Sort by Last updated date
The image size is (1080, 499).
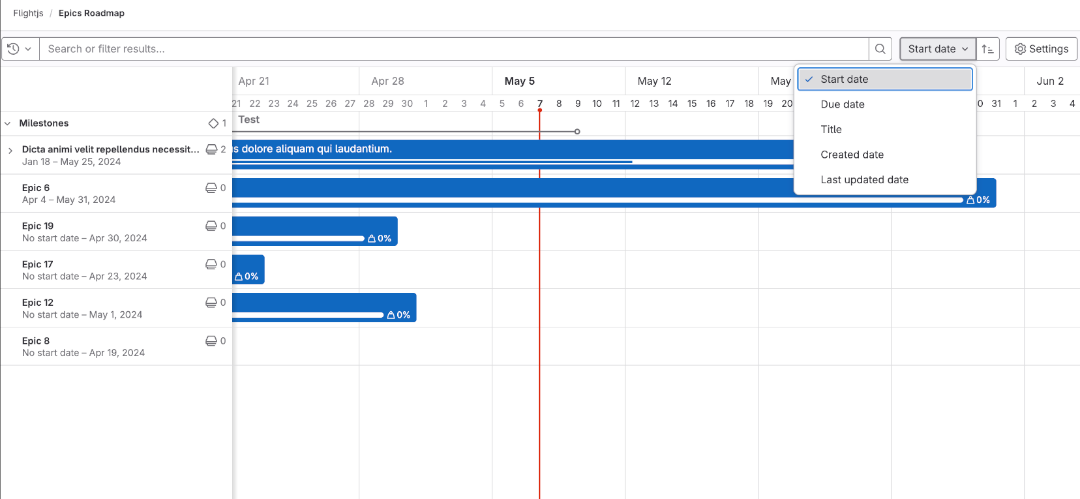pyautogui.click(x=885, y=180)
